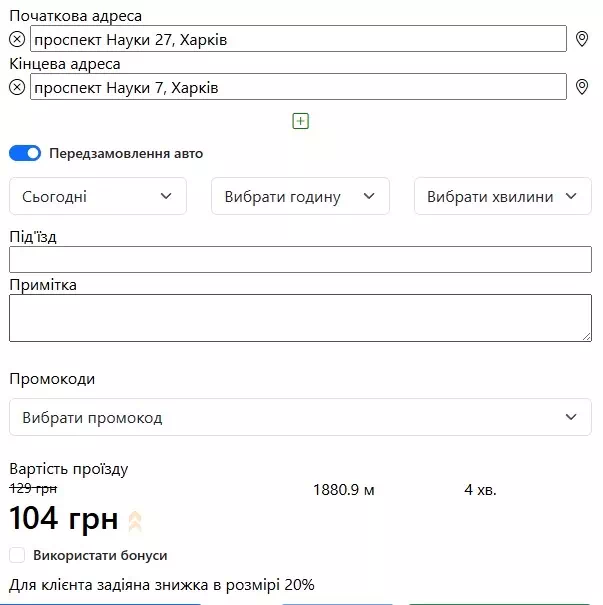Image resolution: width=603 pixels, height=605 pixels.
Task: Click the Використати бонуси label text
Action: click(x=100, y=555)
